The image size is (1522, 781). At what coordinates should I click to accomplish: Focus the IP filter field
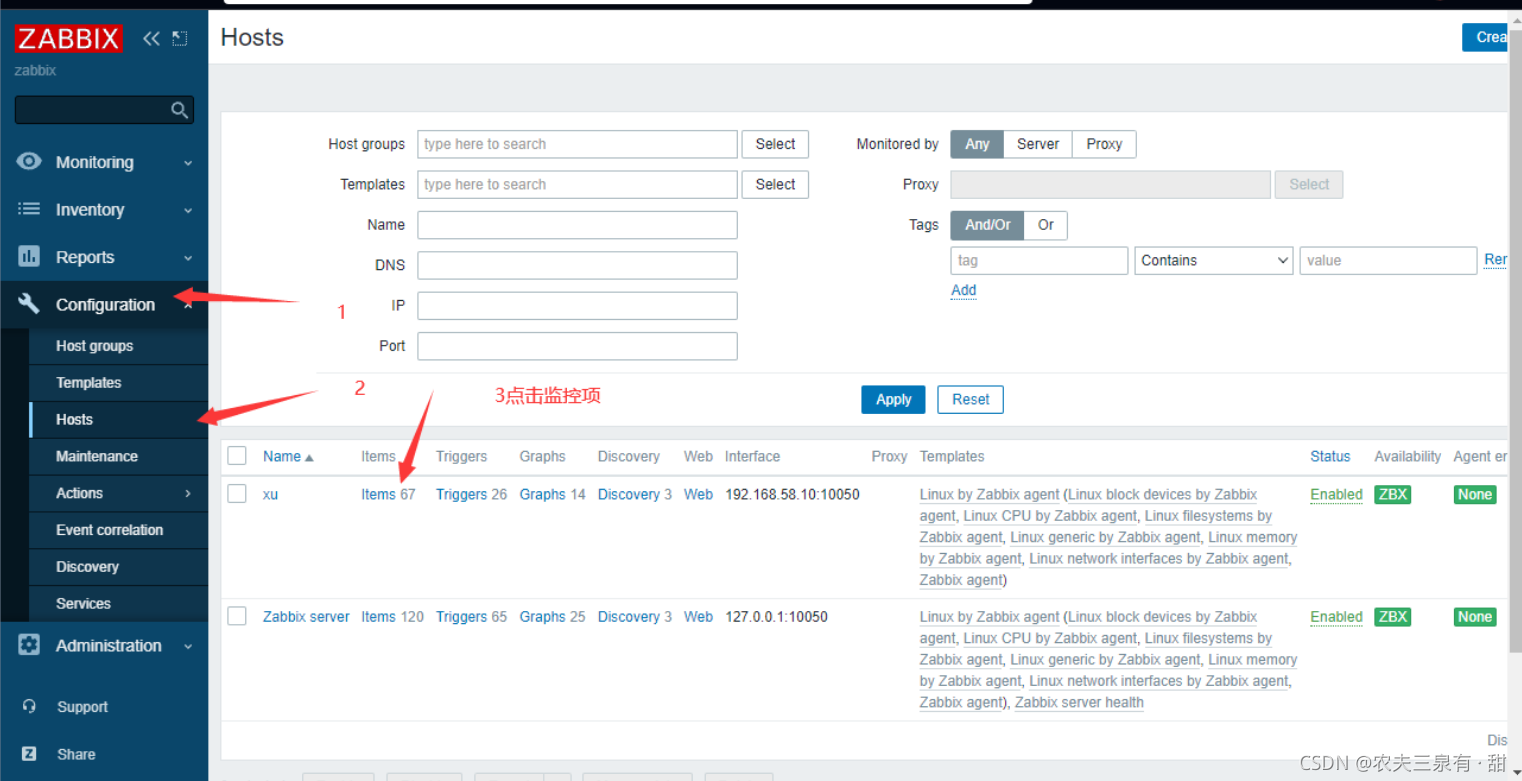coord(577,305)
